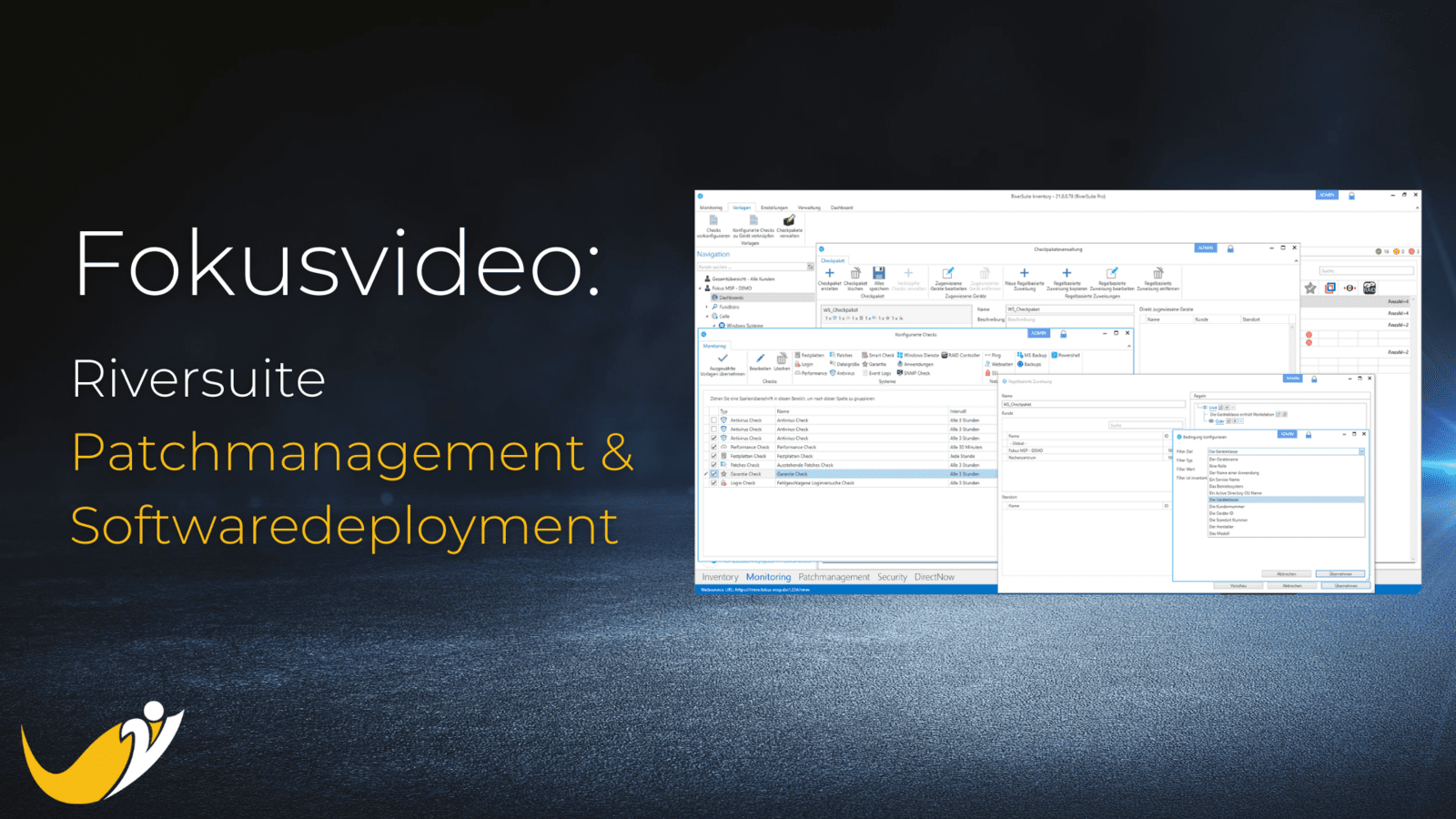This screenshot has height=819, width=1456.
Task: Click ADMIN badge in Konfigurierte Checks title
Action: (x=1039, y=334)
